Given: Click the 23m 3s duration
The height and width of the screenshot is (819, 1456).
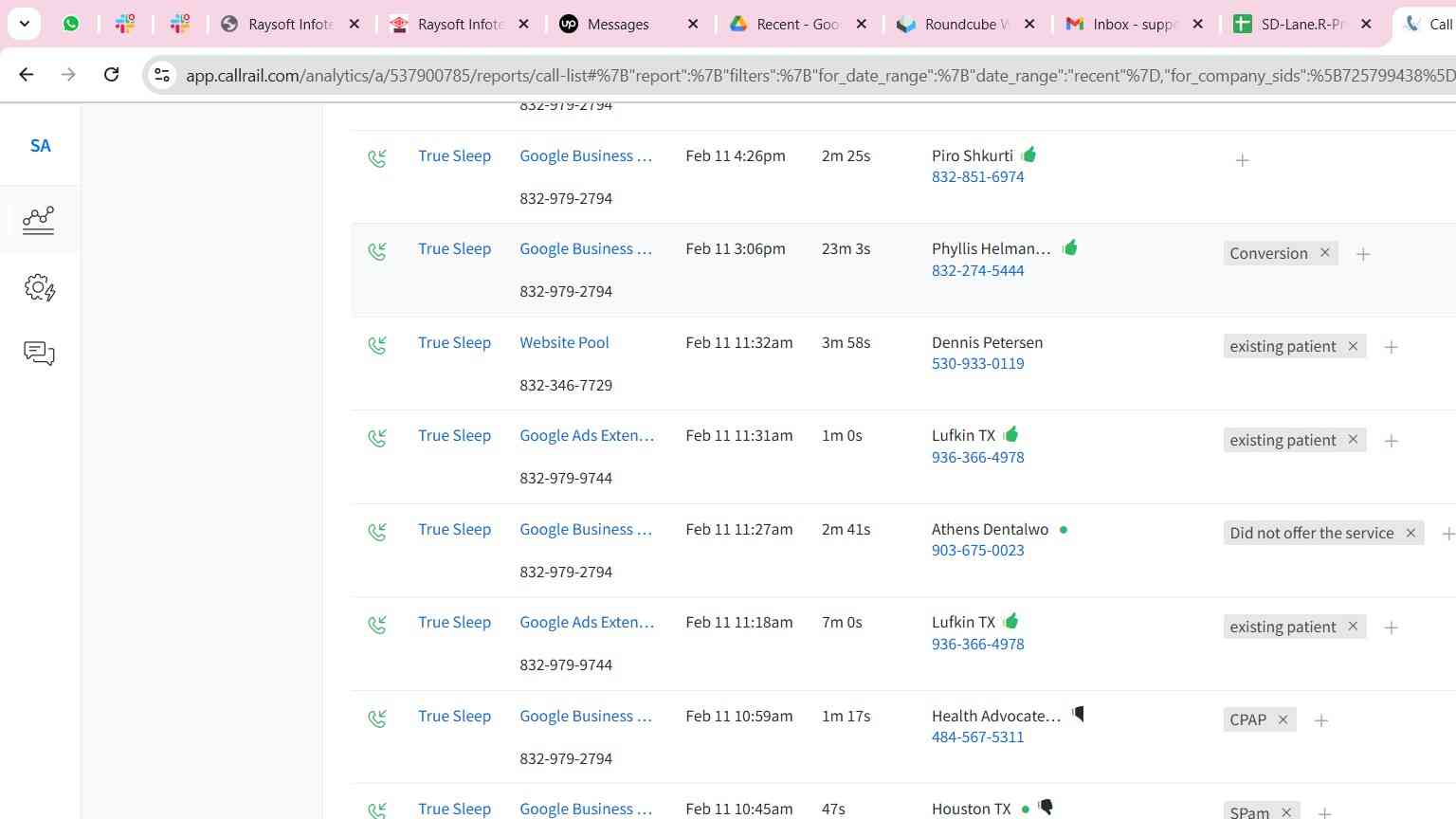Looking at the screenshot, I should click(x=846, y=248).
